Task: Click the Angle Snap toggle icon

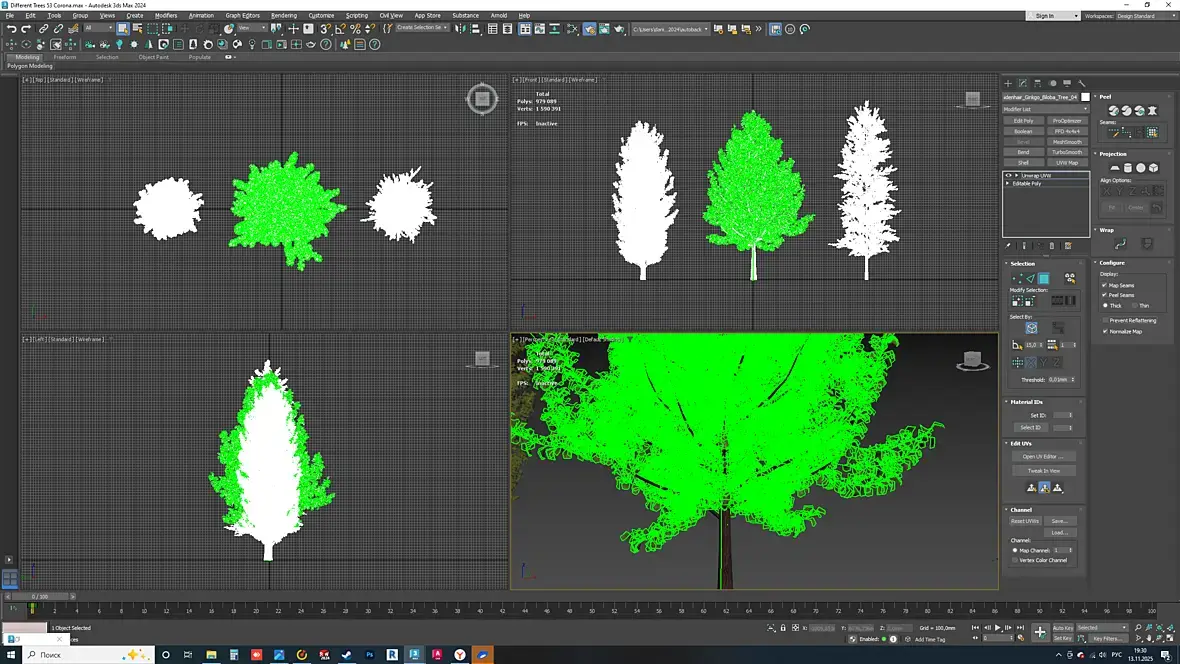Action: tap(340, 29)
